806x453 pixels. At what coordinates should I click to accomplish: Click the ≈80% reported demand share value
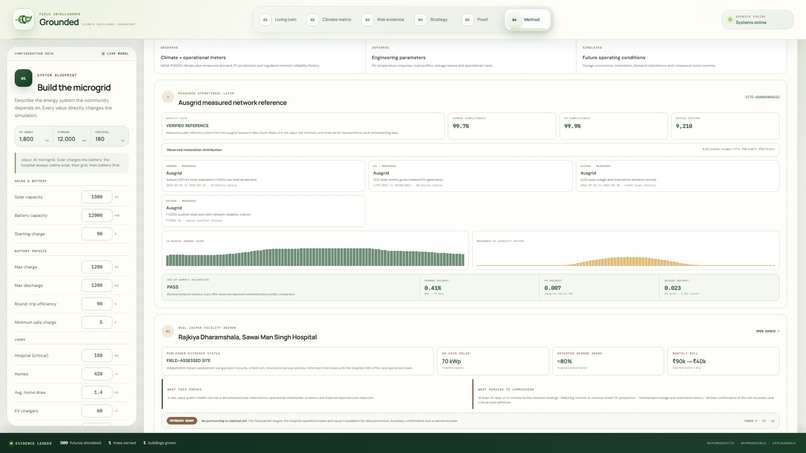point(564,361)
